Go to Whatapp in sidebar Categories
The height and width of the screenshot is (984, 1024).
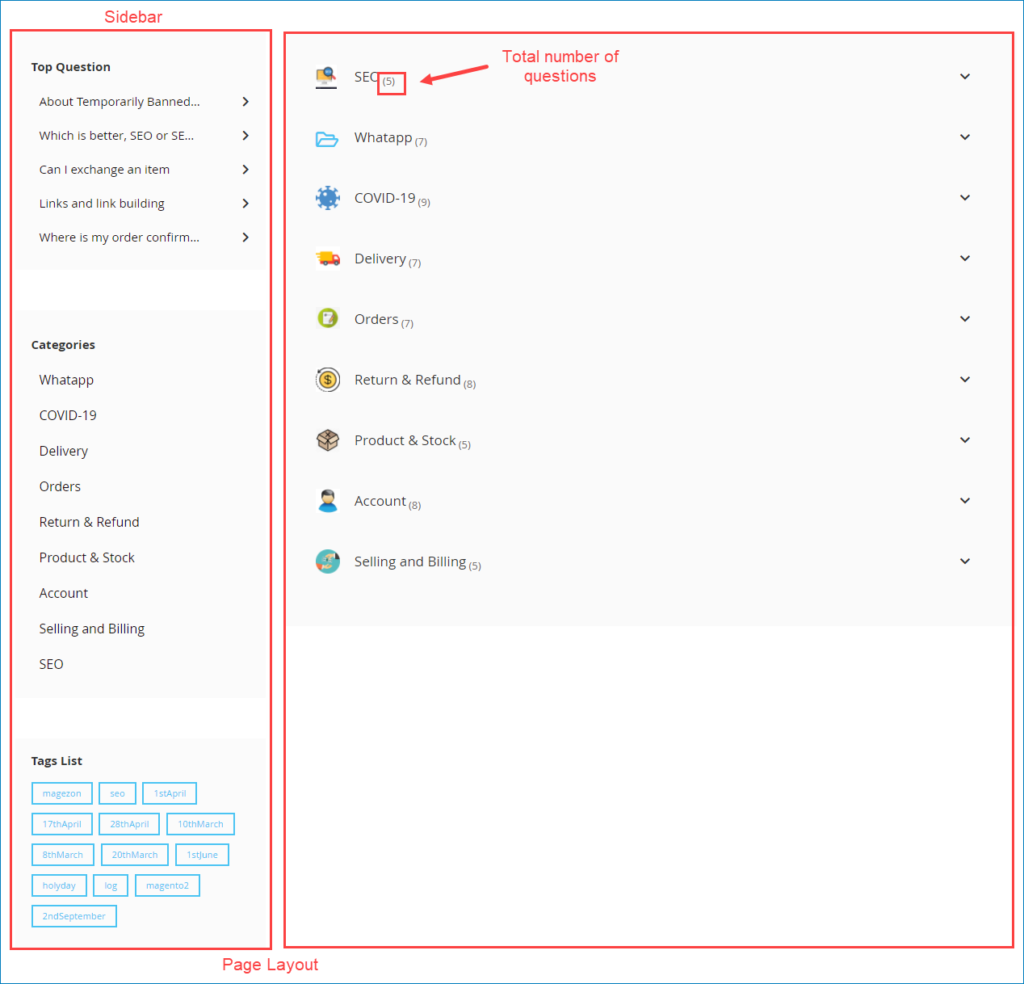click(x=67, y=380)
